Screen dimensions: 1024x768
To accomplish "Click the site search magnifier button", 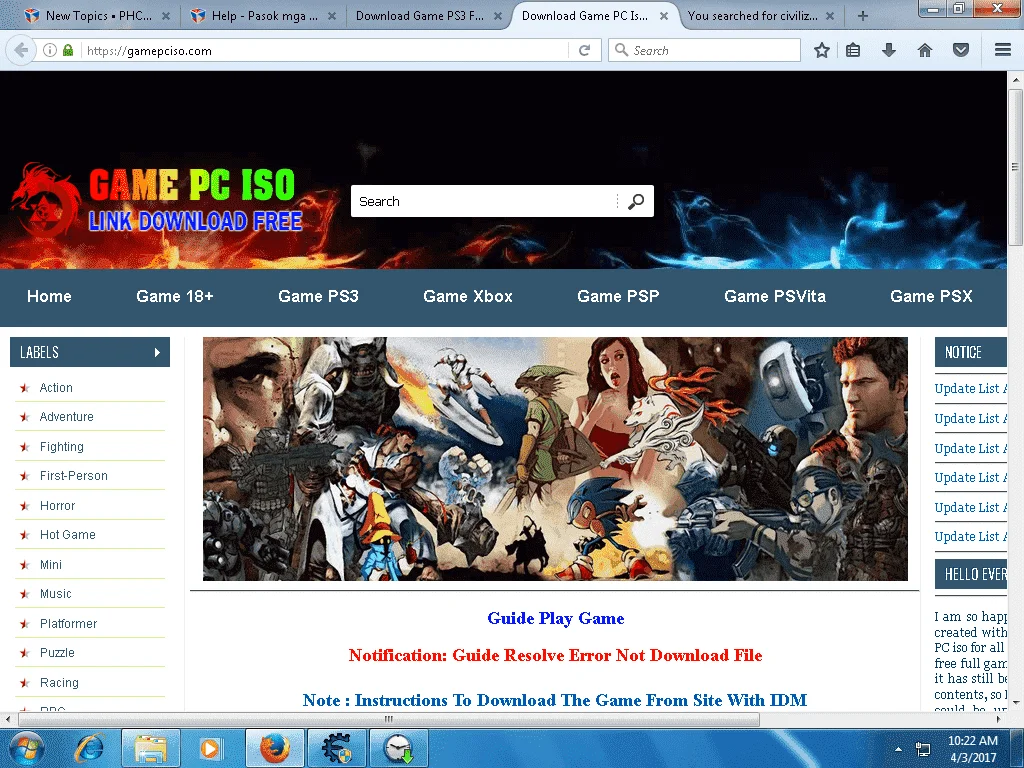I will click(636, 201).
